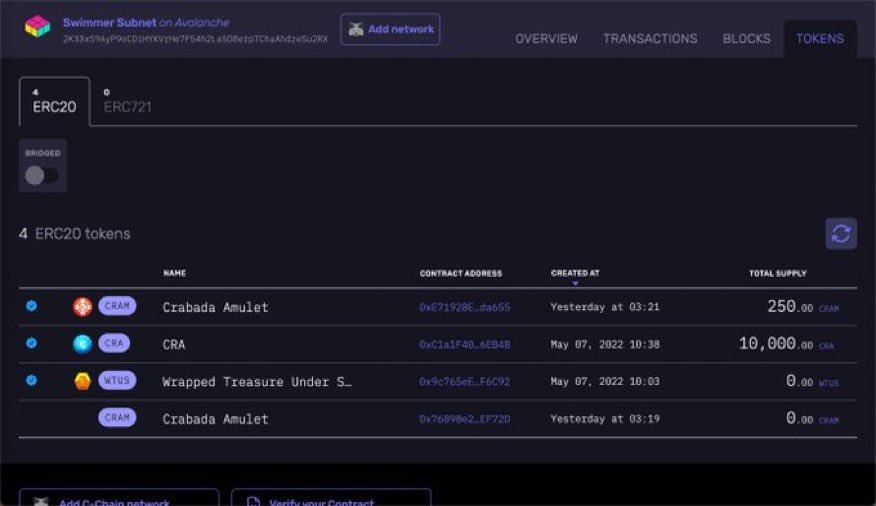
Task: Click the CRA symbol tag
Action: click(114, 343)
